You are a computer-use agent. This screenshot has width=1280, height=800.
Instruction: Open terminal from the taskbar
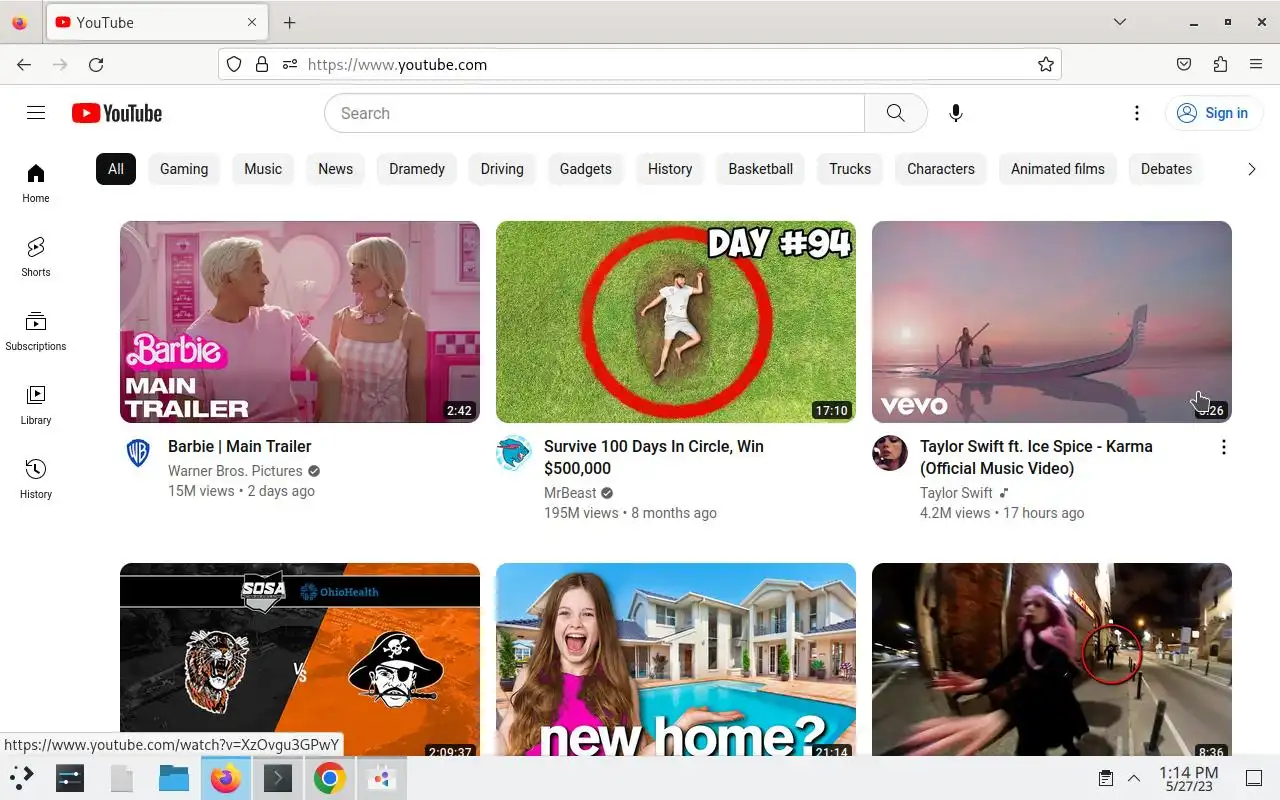278,778
